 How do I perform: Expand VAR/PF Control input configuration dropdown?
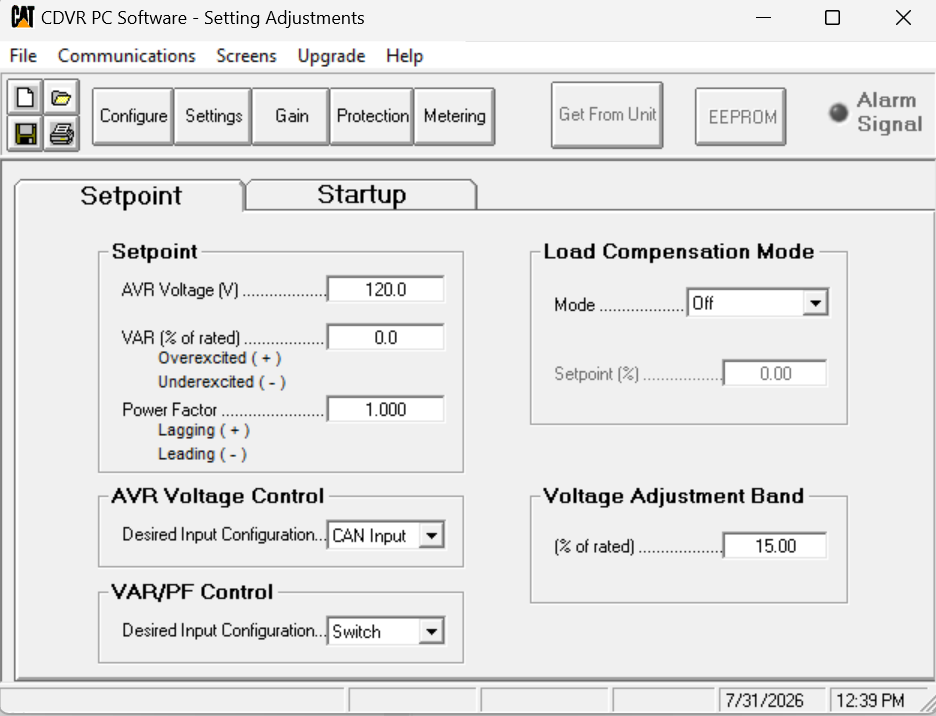[x=432, y=631]
